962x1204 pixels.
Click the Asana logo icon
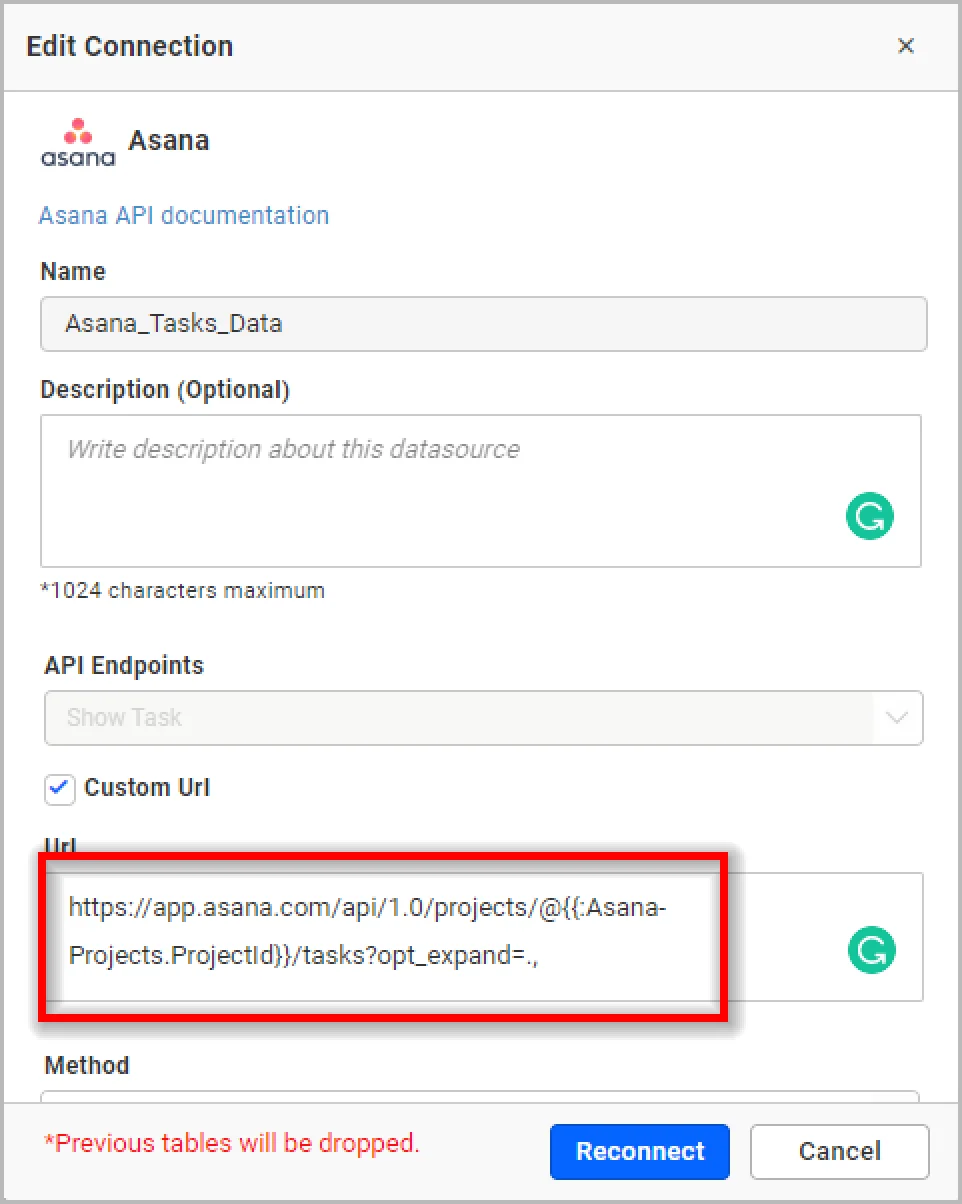(x=77, y=141)
